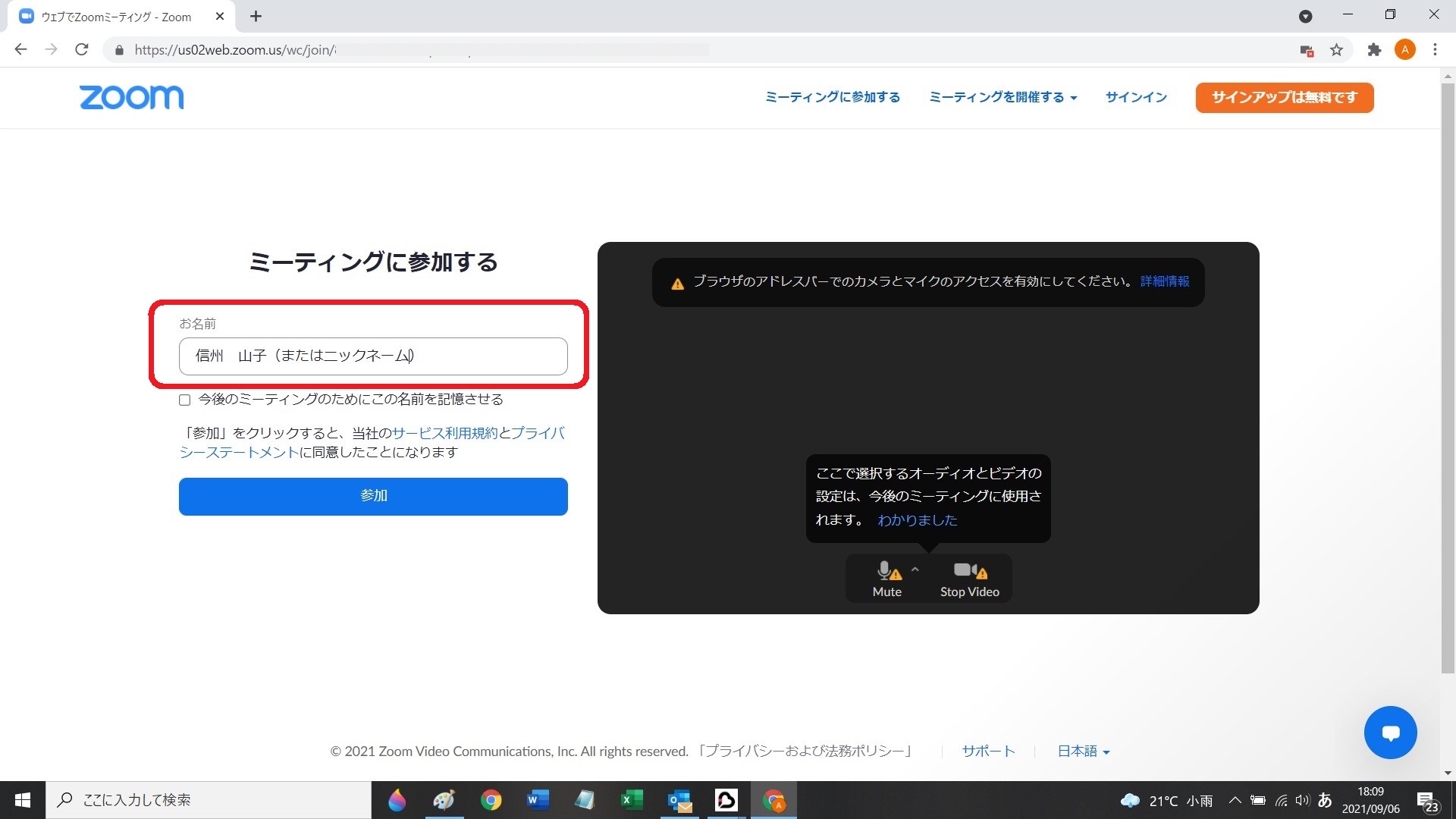The height and width of the screenshot is (819, 1456).
Task: Open Microsoft Excel from the taskbar
Action: tap(632, 800)
